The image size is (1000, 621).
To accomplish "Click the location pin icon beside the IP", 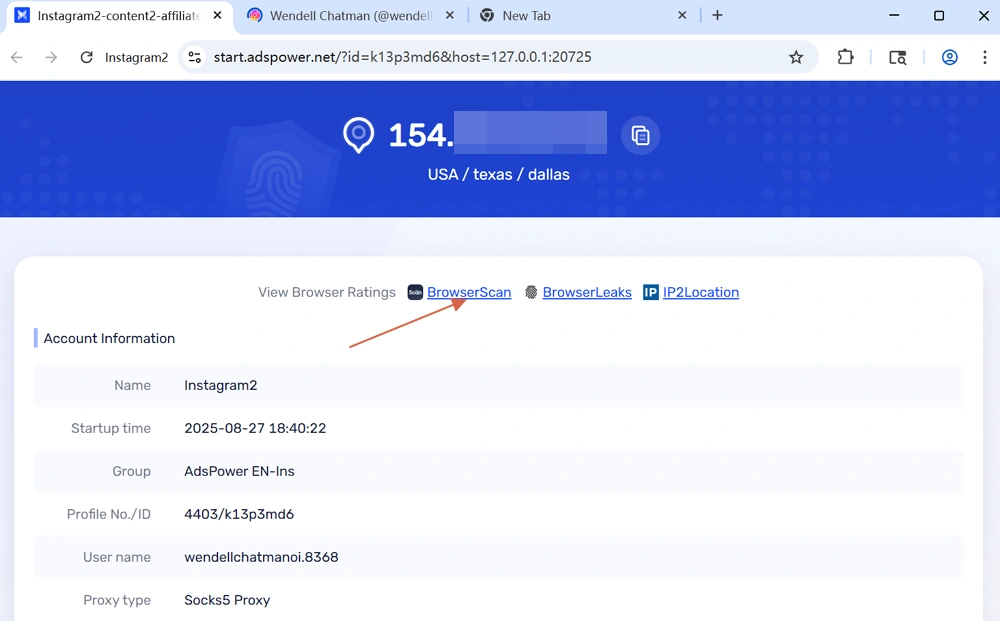I will (358, 135).
